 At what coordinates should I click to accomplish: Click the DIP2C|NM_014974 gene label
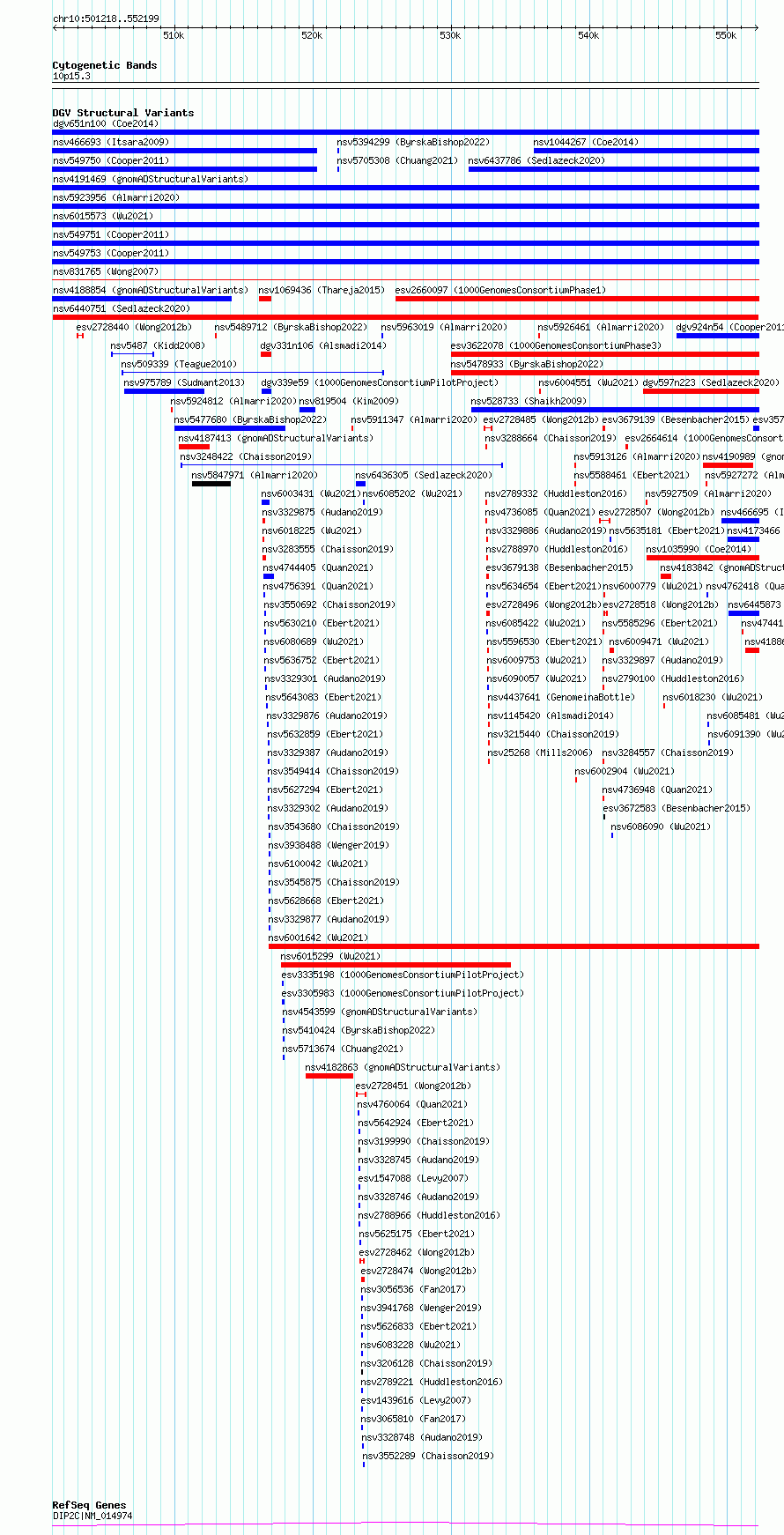(92, 1516)
